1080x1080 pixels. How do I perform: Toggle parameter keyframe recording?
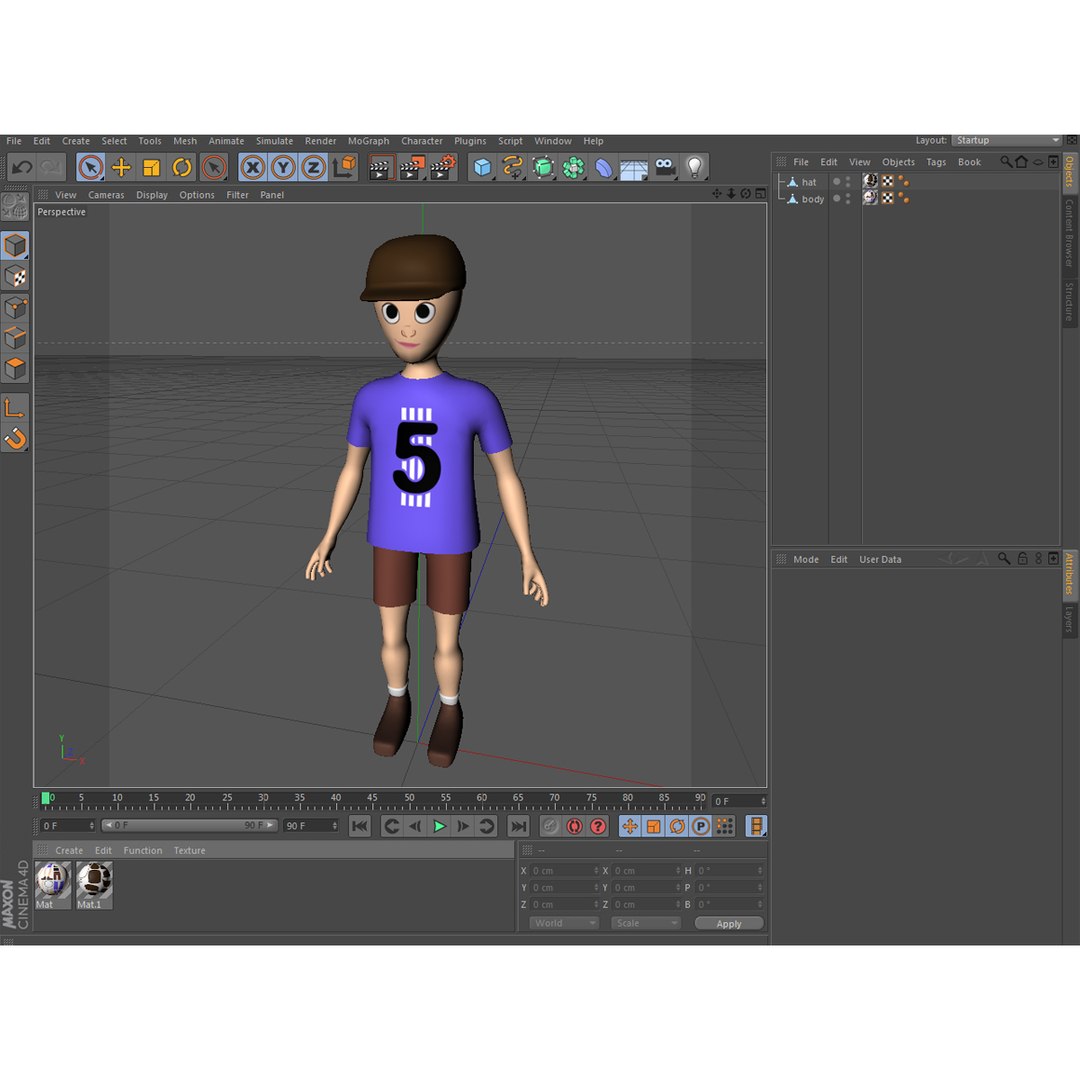coord(700,826)
